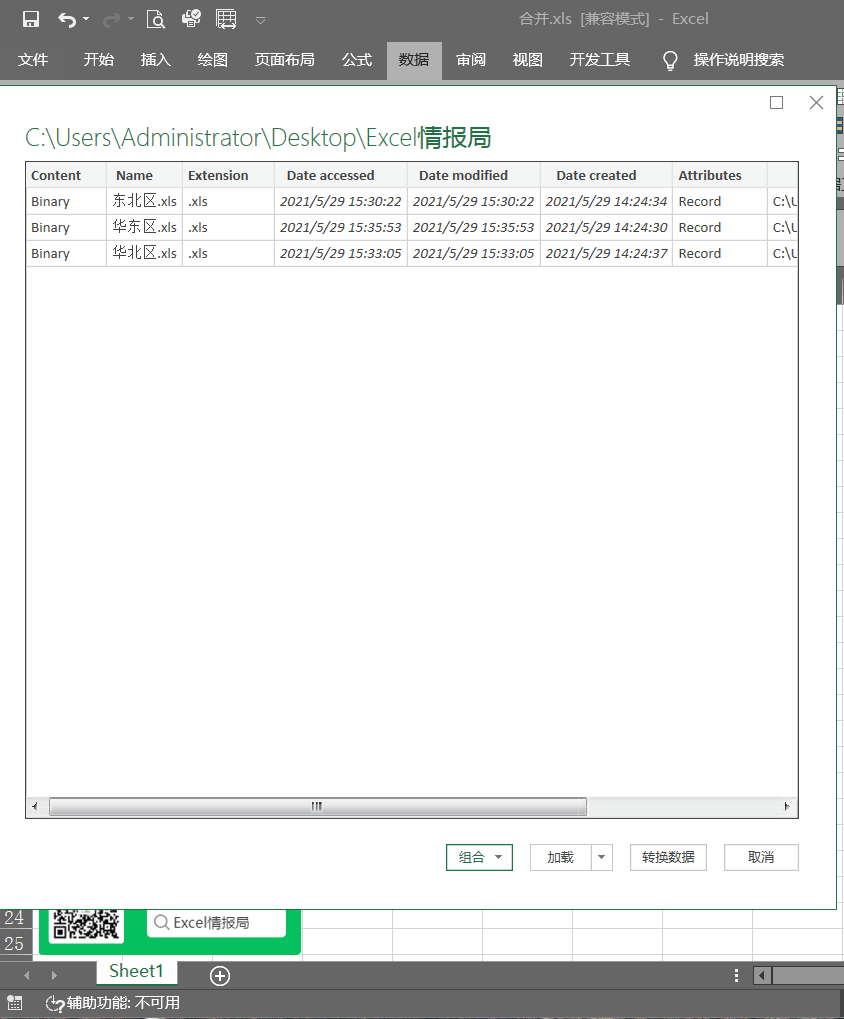
Task: Switch to the 开发工具 ribbon tab
Action: tap(600, 60)
